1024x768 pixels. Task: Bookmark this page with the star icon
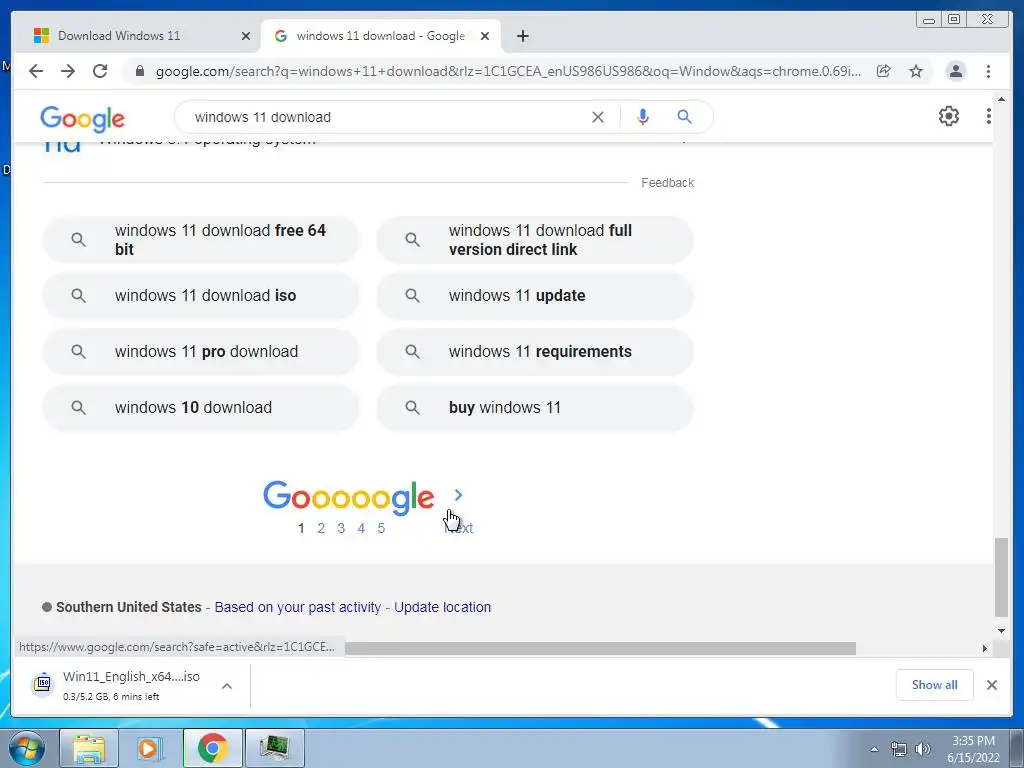point(916,71)
